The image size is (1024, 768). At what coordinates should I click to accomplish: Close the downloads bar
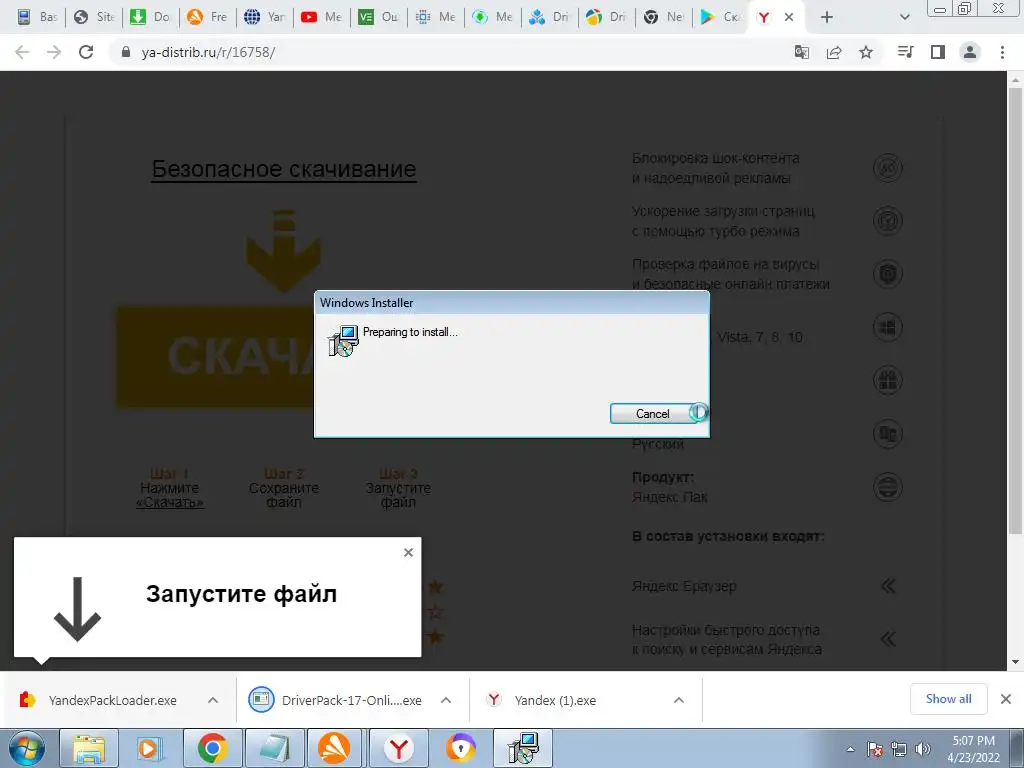coord(1006,699)
